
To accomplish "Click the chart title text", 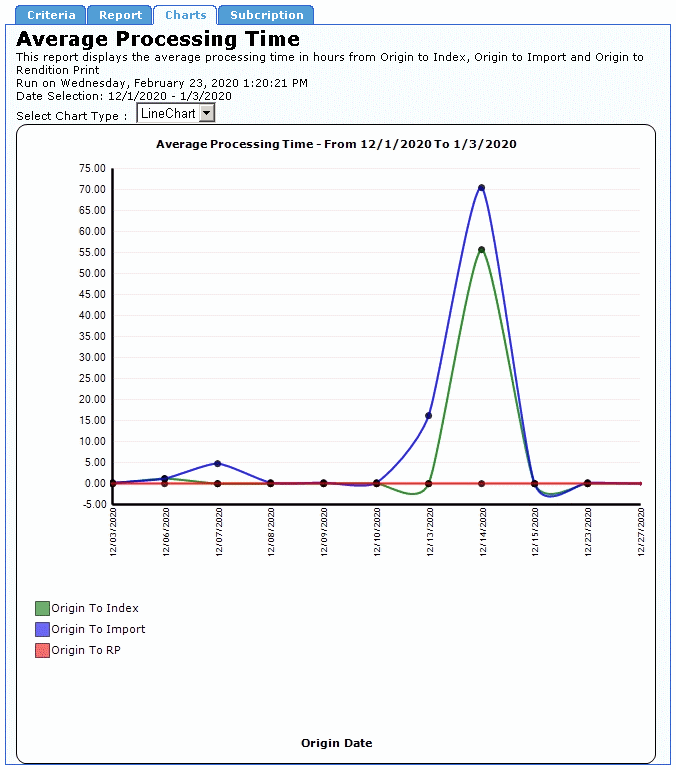I will coord(336,144).
